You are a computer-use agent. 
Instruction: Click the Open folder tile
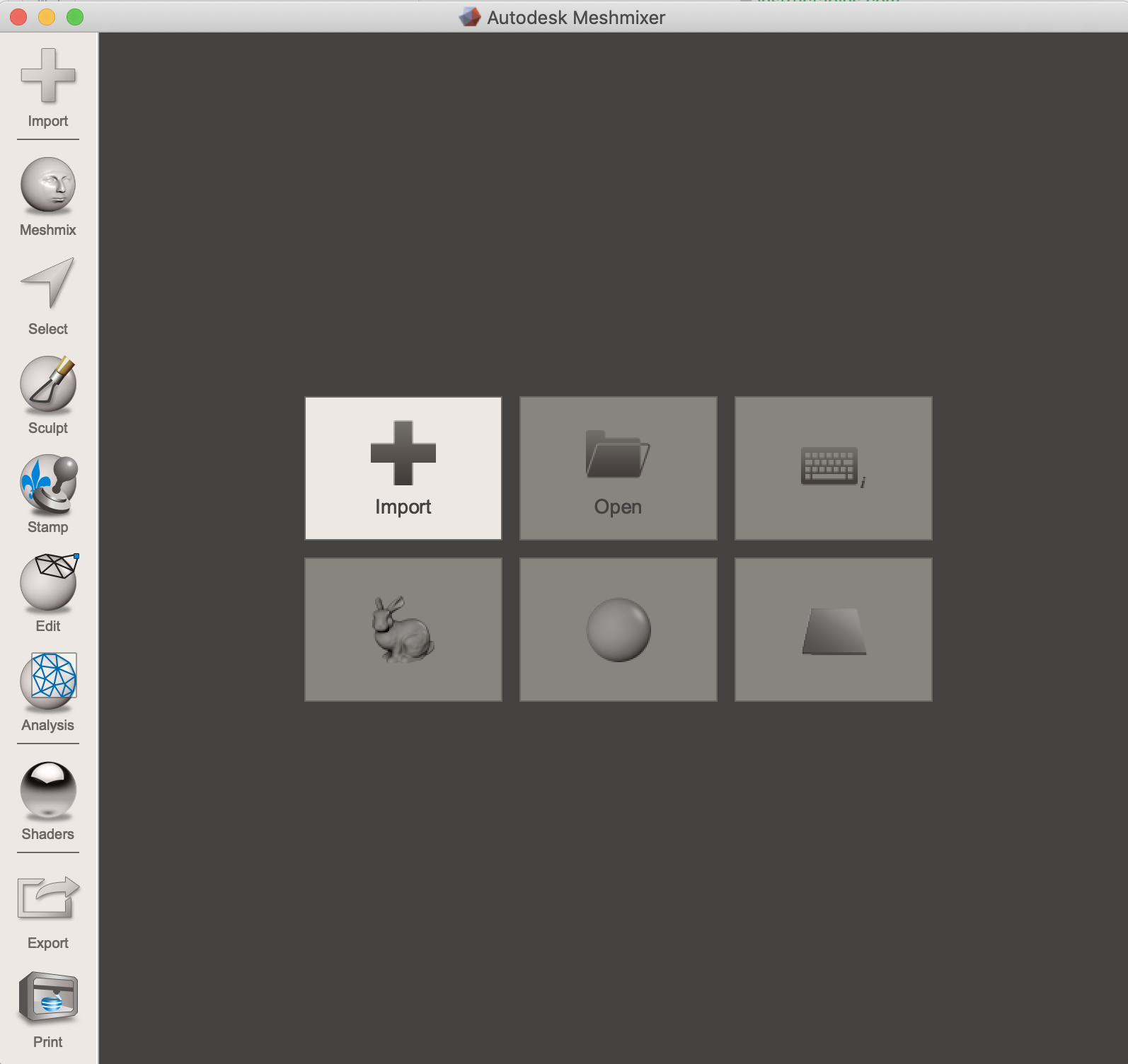click(x=618, y=468)
